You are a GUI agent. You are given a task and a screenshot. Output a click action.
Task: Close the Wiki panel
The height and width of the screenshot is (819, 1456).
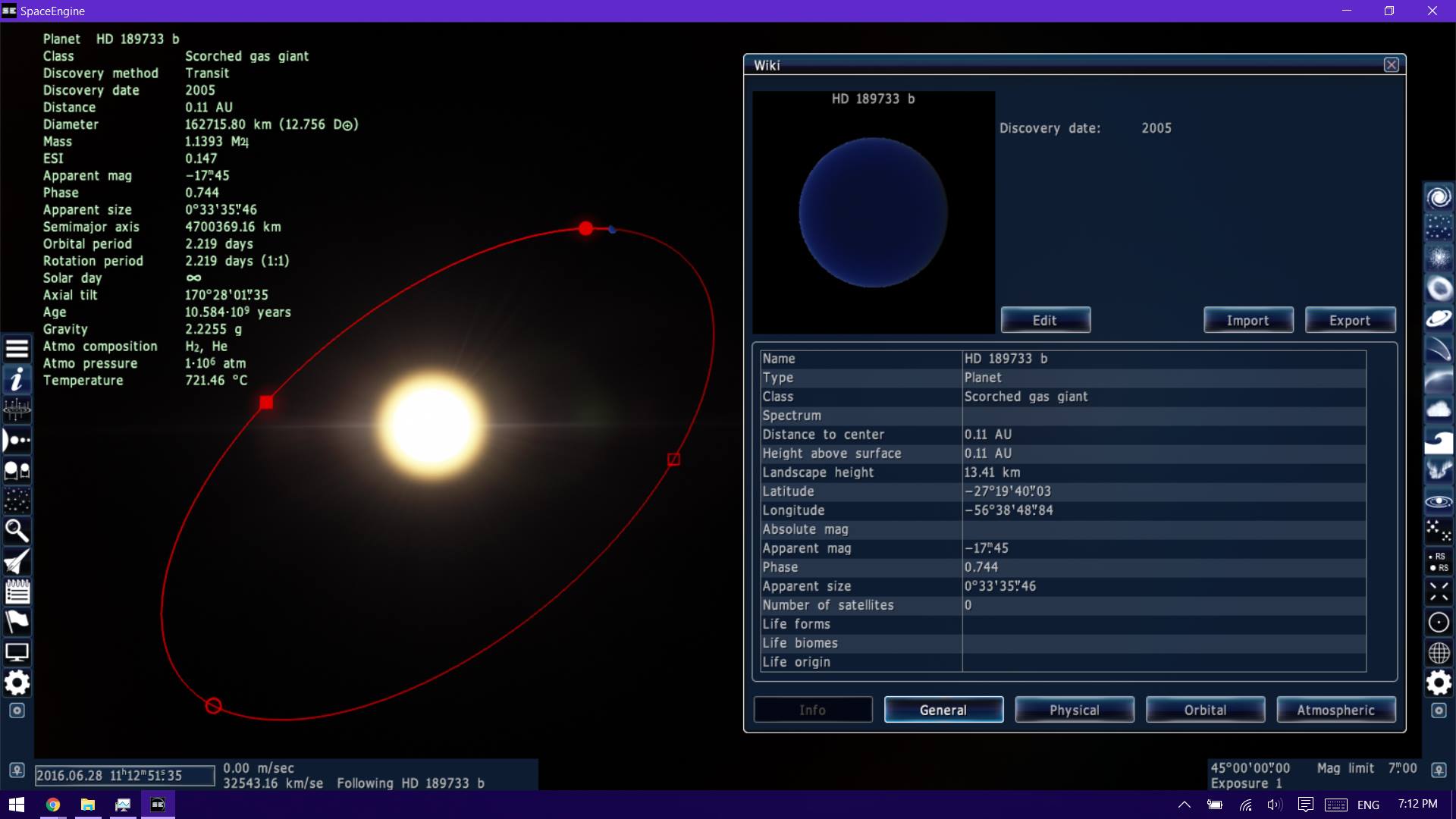tap(1392, 65)
